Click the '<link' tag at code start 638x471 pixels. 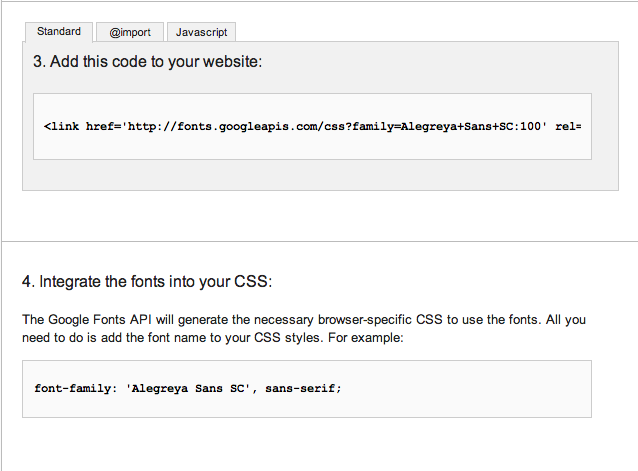click(63, 127)
